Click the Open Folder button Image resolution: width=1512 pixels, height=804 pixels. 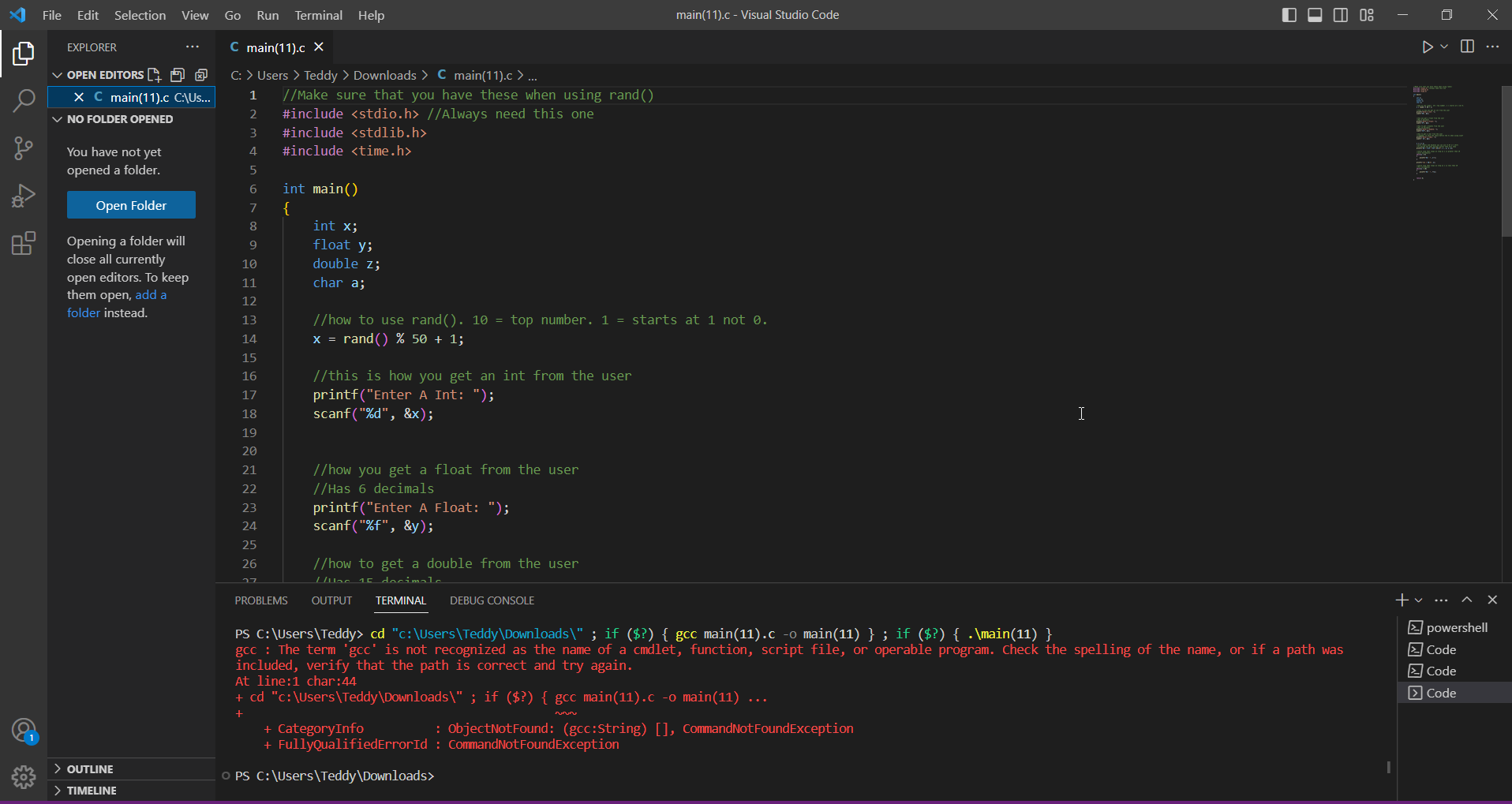[131, 205]
